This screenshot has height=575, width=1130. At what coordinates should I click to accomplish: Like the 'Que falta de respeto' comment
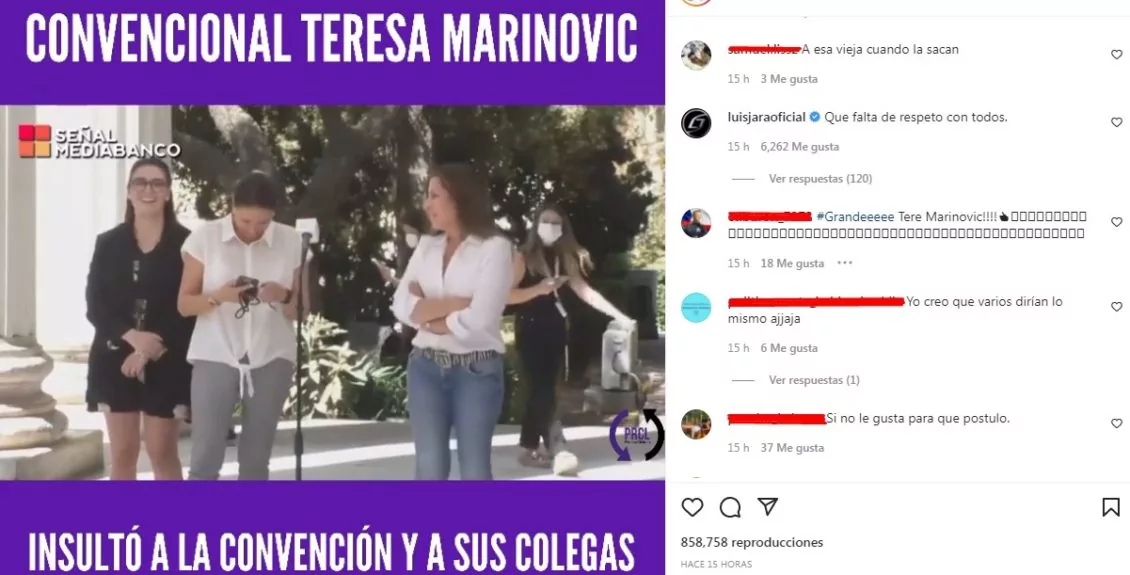click(x=1116, y=122)
